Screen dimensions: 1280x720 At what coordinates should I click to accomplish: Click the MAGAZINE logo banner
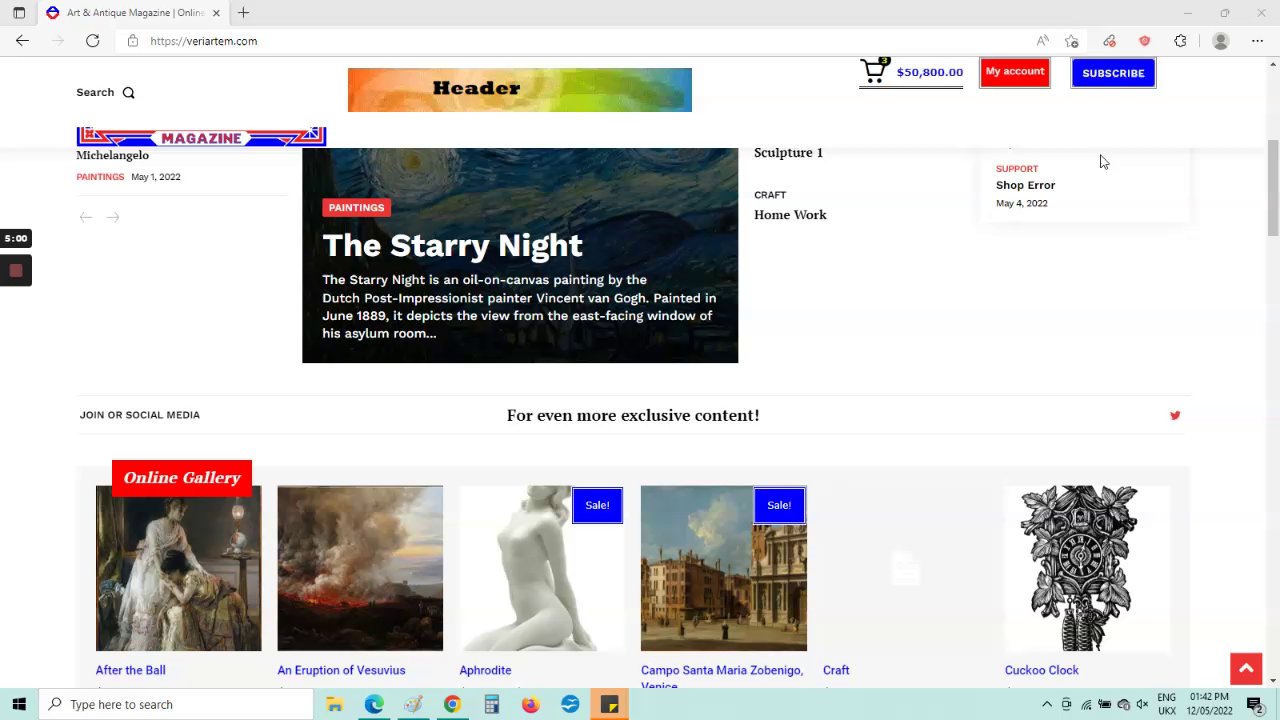pyautogui.click(x=201, y=137)
